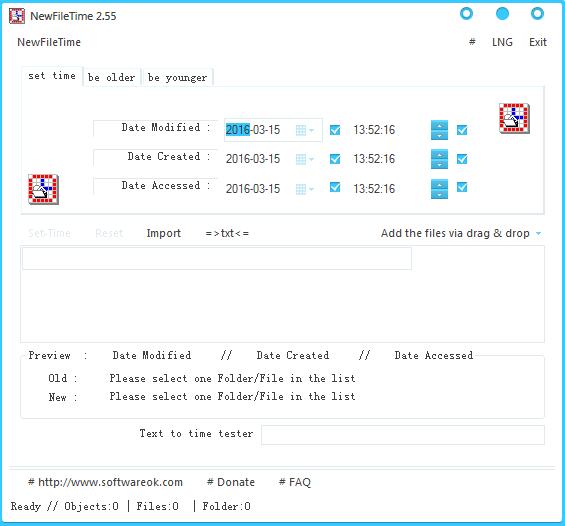This screenshot has width=565, height=526.
Task: Click the Date Modified time spinner
Action: point(439,130)
